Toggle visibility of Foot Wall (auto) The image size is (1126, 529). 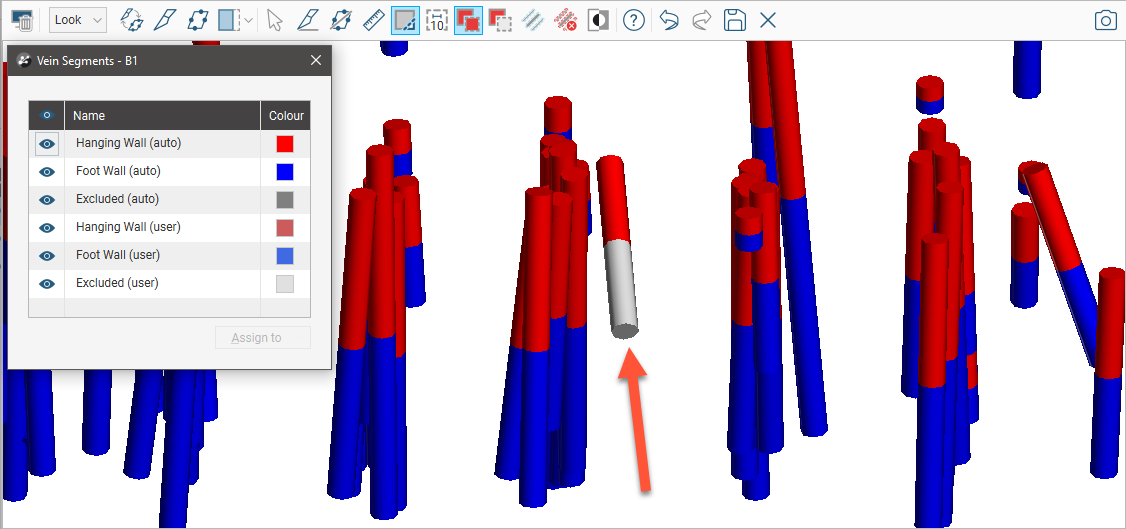[x=46, y=172]
